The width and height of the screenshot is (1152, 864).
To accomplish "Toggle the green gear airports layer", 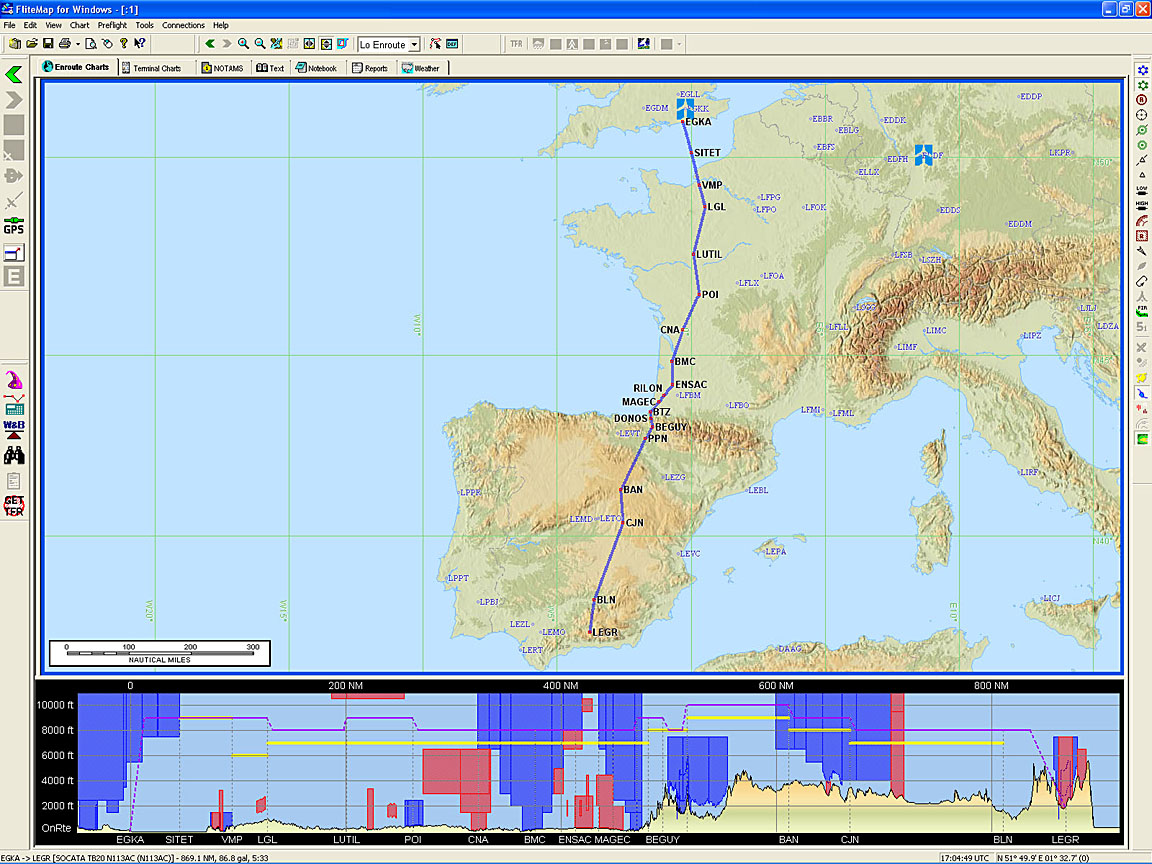I will click(x=1142, y=85).
